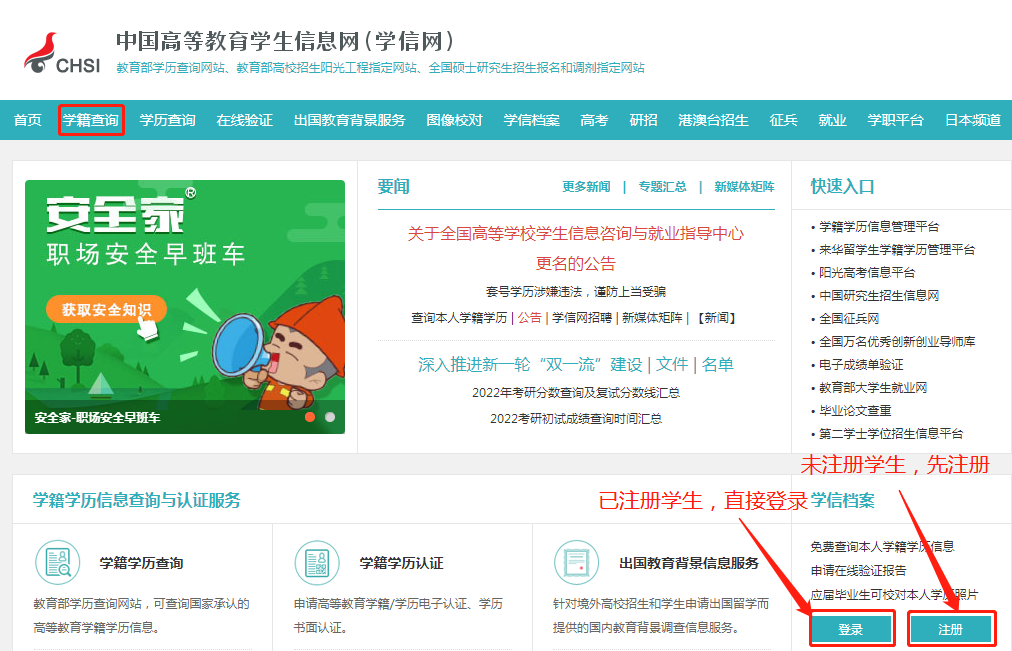The height and width of the screenshot is (651, 1012).
Task: Open the 学籍学历查询 document search icon
Action: tap(57, 563)
